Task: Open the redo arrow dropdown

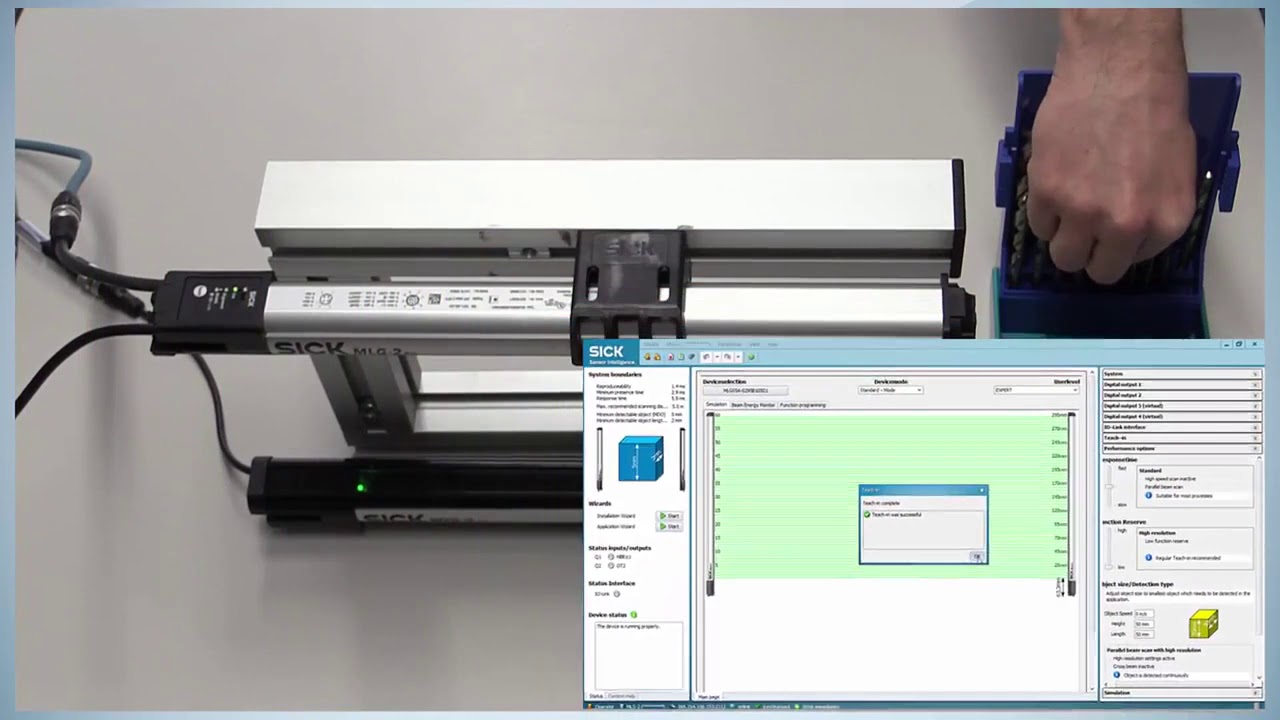Action: [x=737, y=357]
